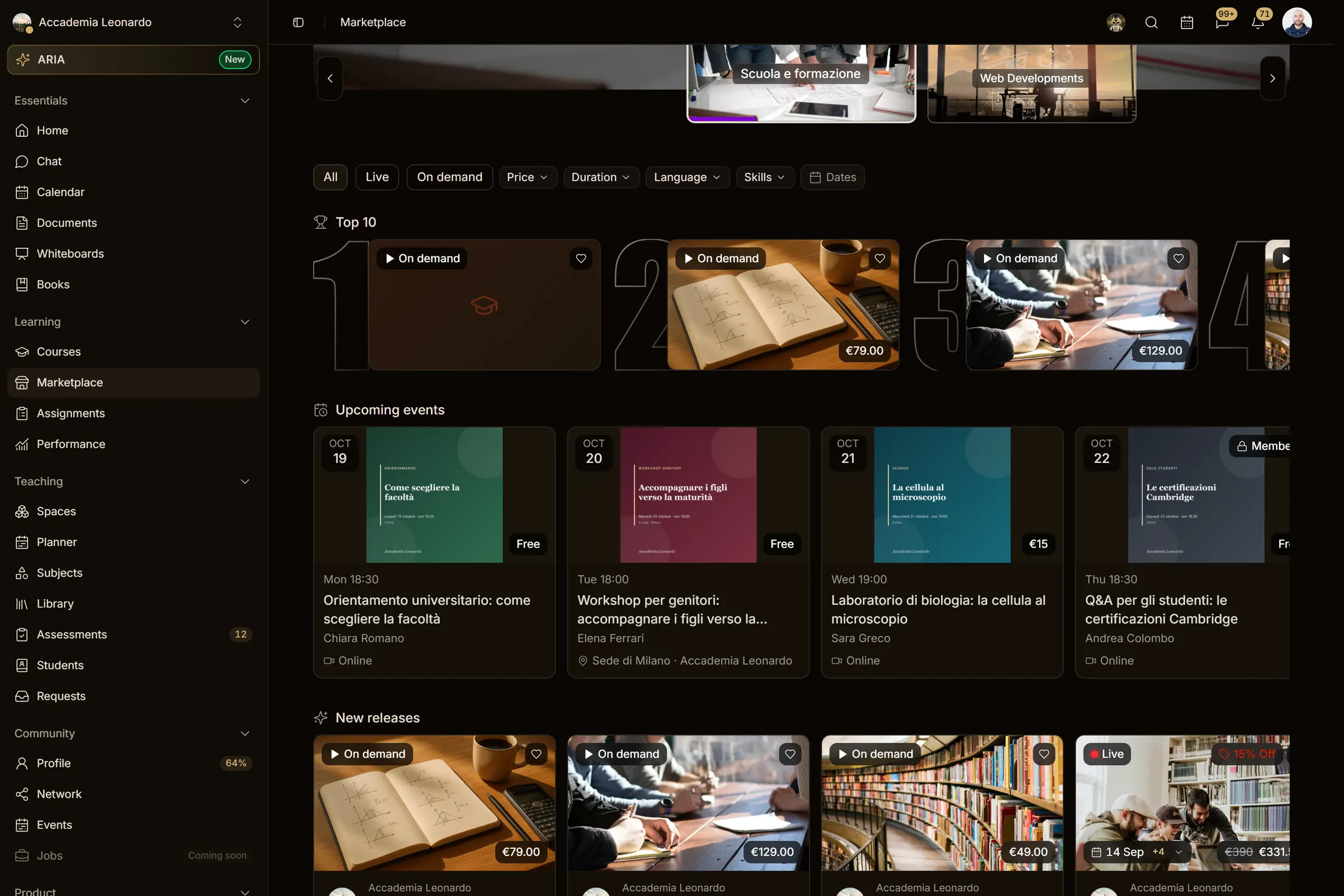Open the ARIA New assistant button

[133, 59]
